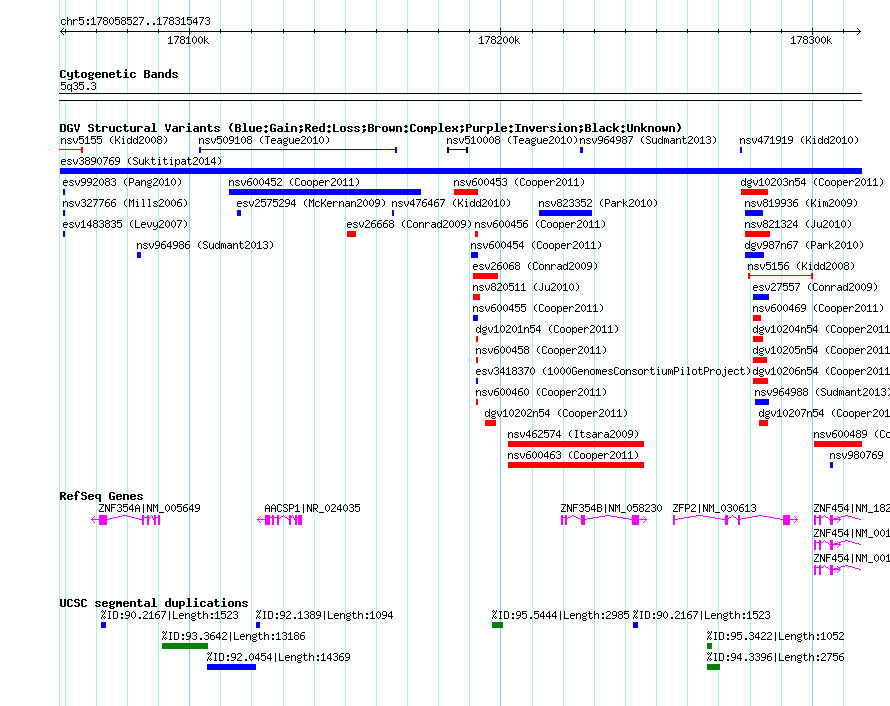Click nsv476467 (Kidd2010) variant label

pos(451,203)
